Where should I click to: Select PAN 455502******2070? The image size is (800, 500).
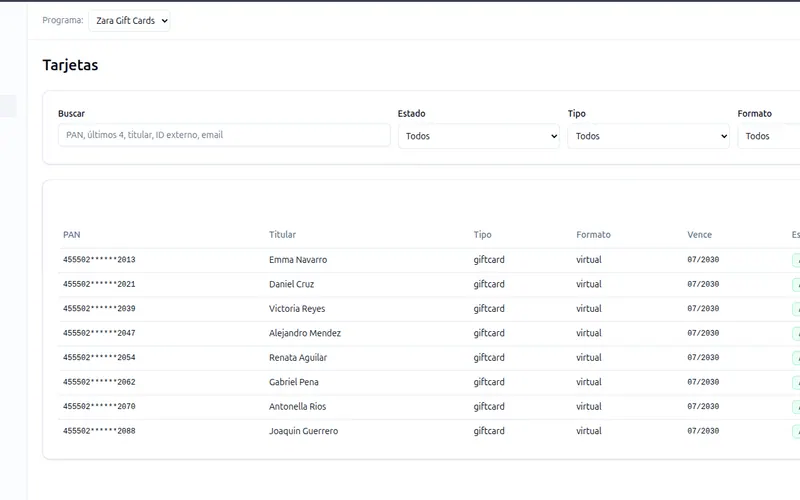tap(99, 407)
